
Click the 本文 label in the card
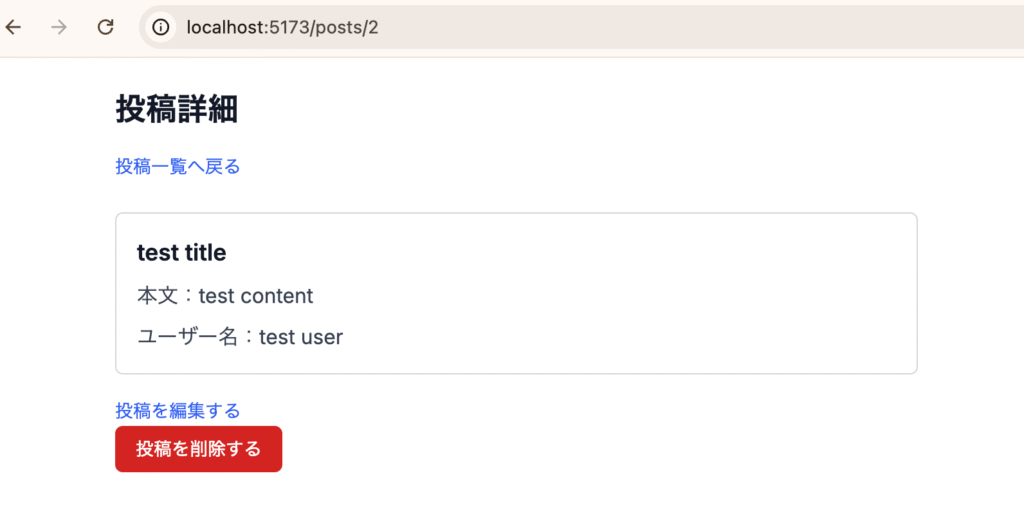coord(157,296)
